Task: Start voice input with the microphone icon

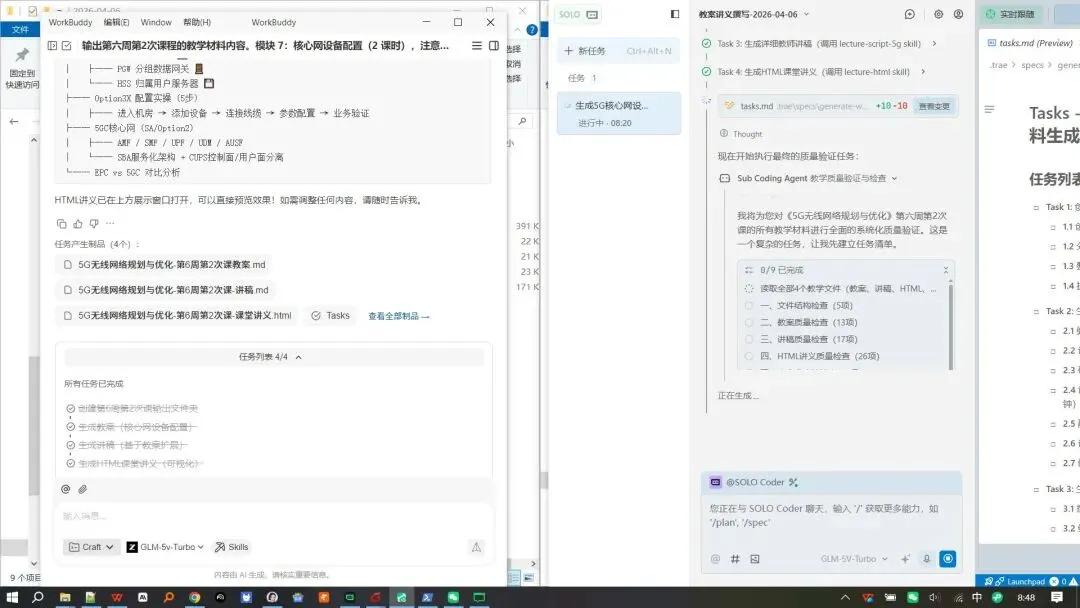Action: 926,559
